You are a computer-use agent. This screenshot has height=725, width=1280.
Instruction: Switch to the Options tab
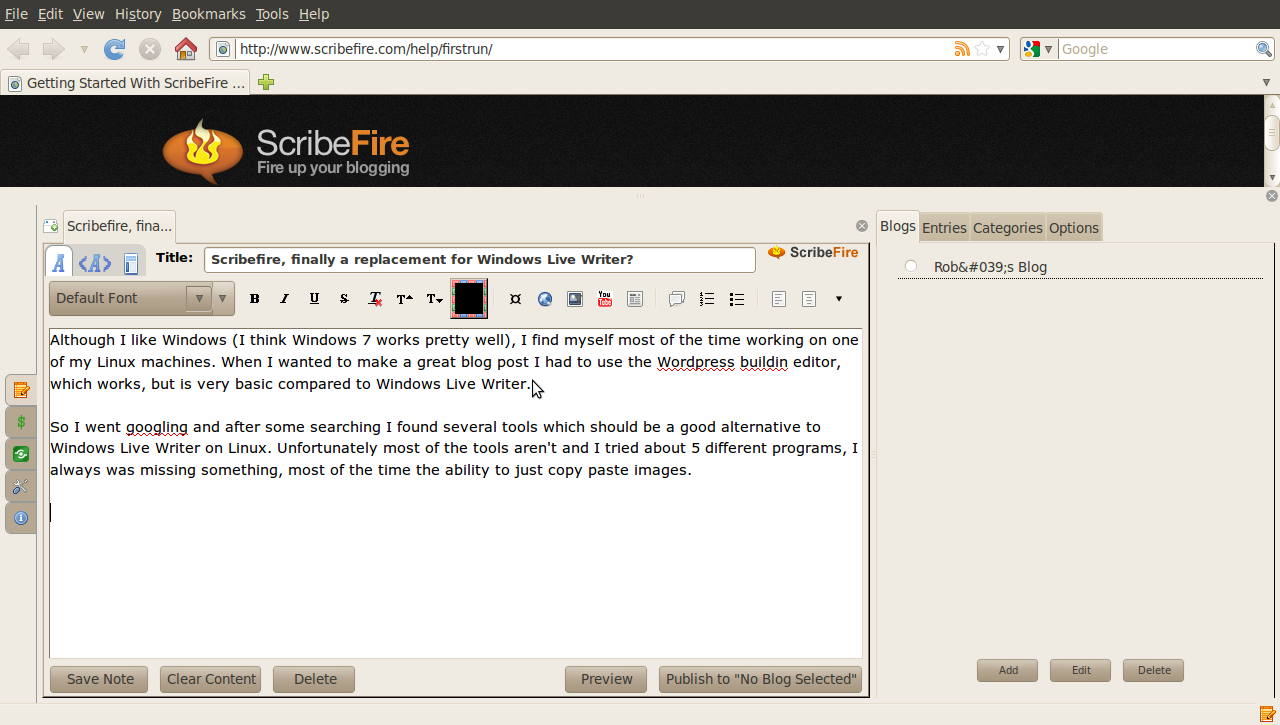(1074, 228)
